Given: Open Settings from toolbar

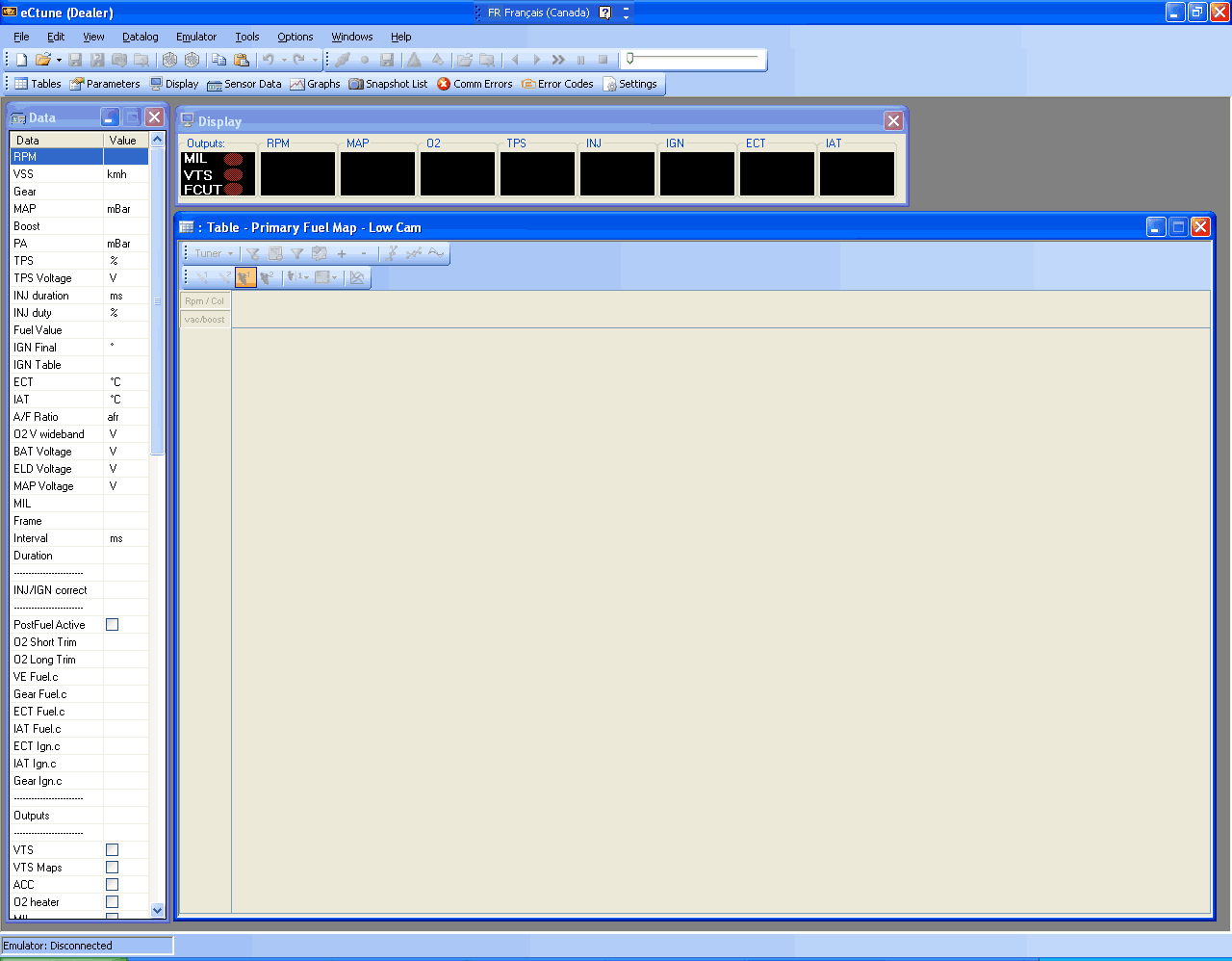Looking at the screenshot, I should point(630,84).
